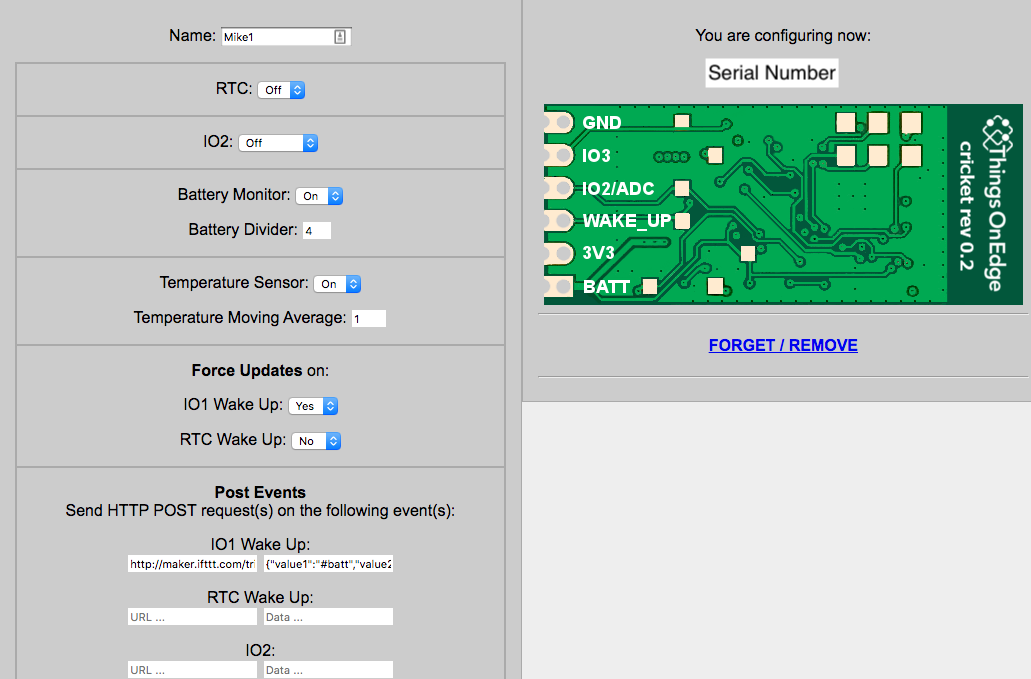The width and height of the screenshot is (1031, 679).
Task: Expand the IO1 Wake Up Yes dropdown
Action: (x=313, y=406)
